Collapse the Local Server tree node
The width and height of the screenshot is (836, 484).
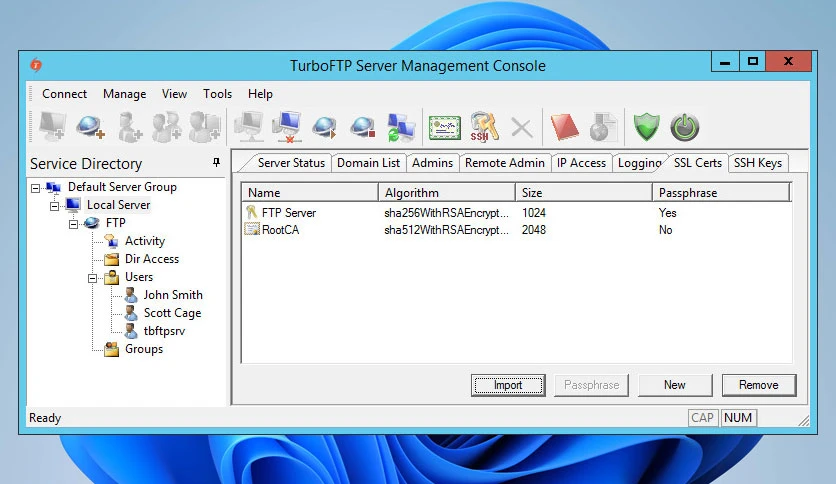pos(54,206)
